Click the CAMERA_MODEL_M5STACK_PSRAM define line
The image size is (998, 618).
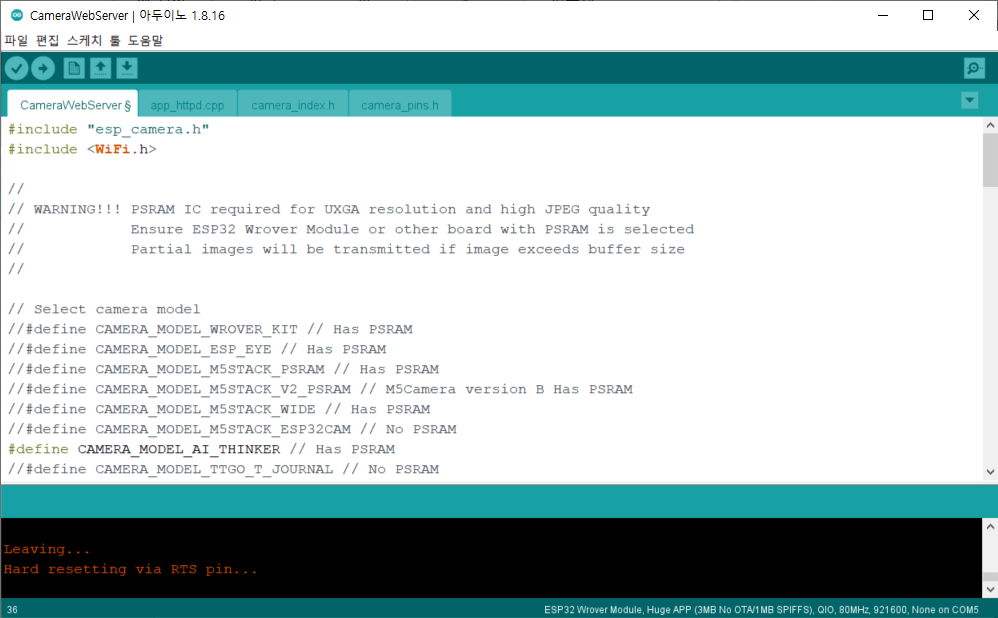223,369
